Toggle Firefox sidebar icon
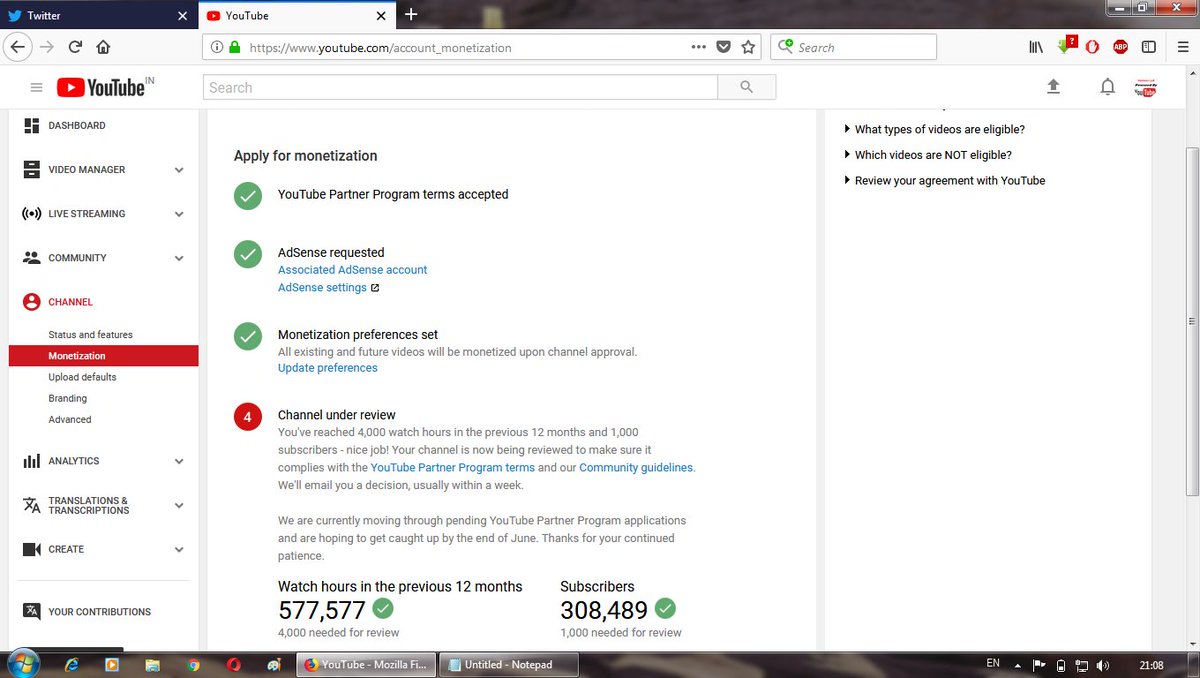The image size is (1200, 678). (1149, 47)
